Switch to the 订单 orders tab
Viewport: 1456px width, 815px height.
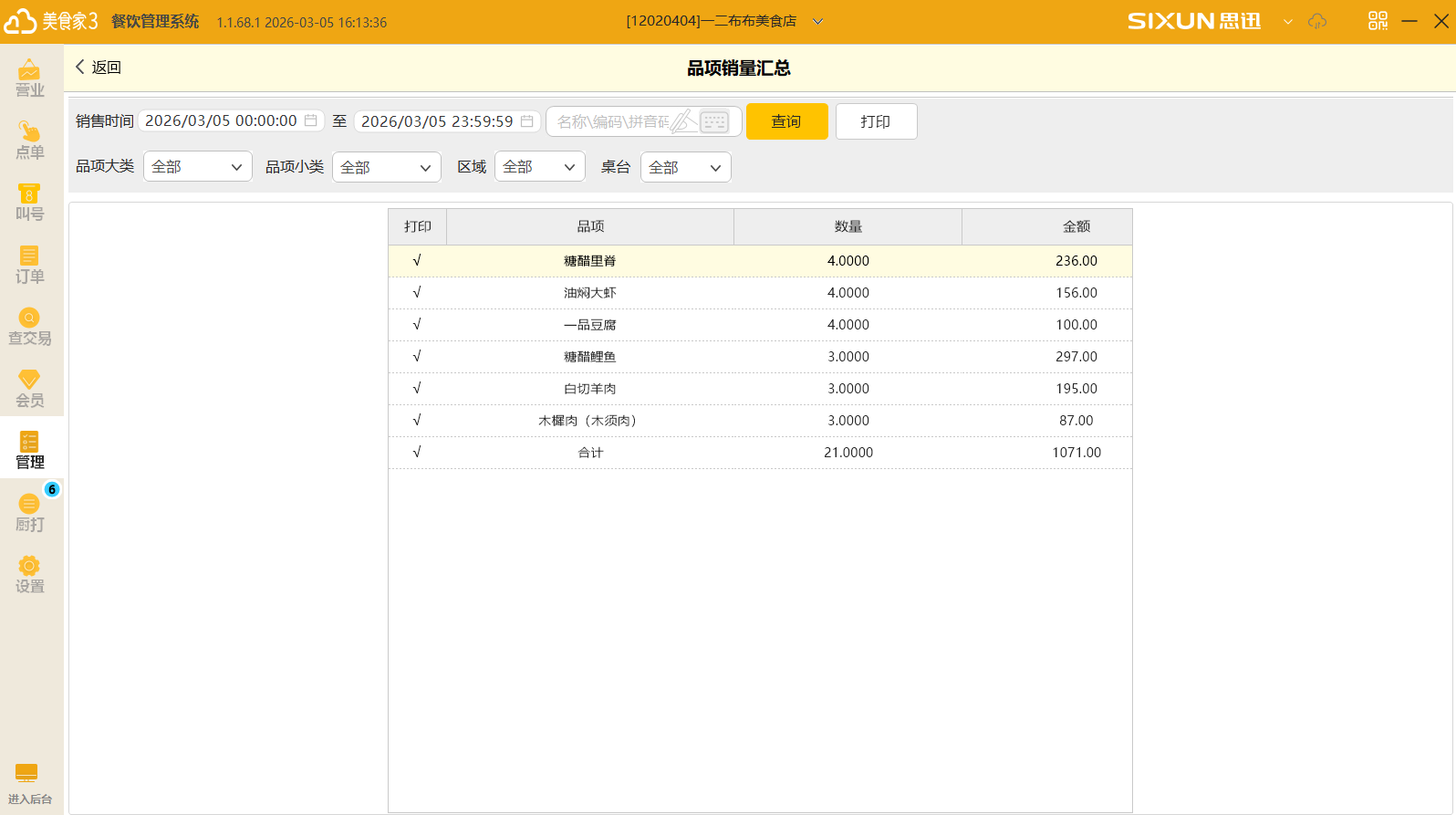tap(29, 264)
